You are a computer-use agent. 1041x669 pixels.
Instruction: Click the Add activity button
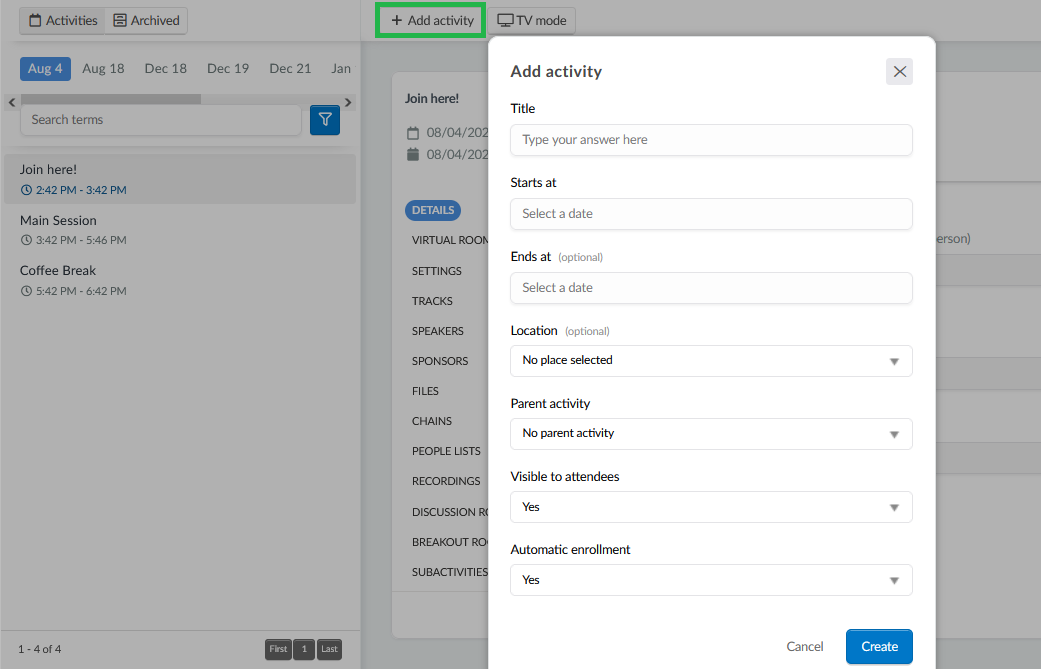[x=432, y=21]
